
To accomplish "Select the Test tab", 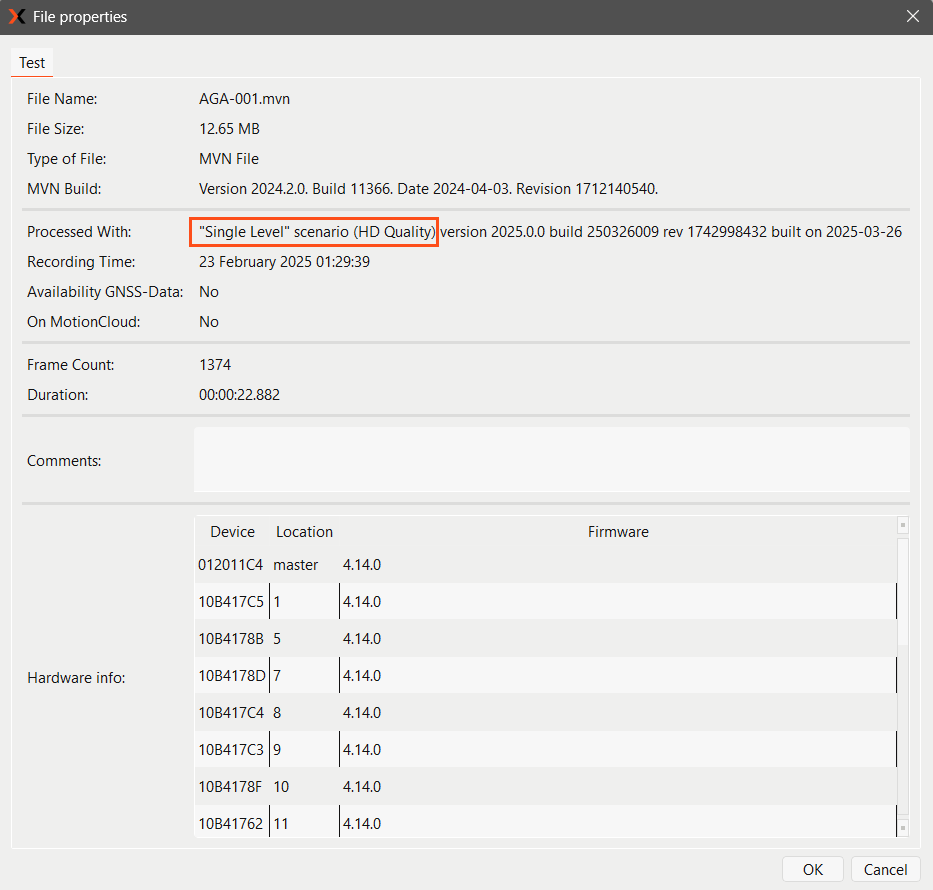I will pyautogui.click(x=32, y=63).
